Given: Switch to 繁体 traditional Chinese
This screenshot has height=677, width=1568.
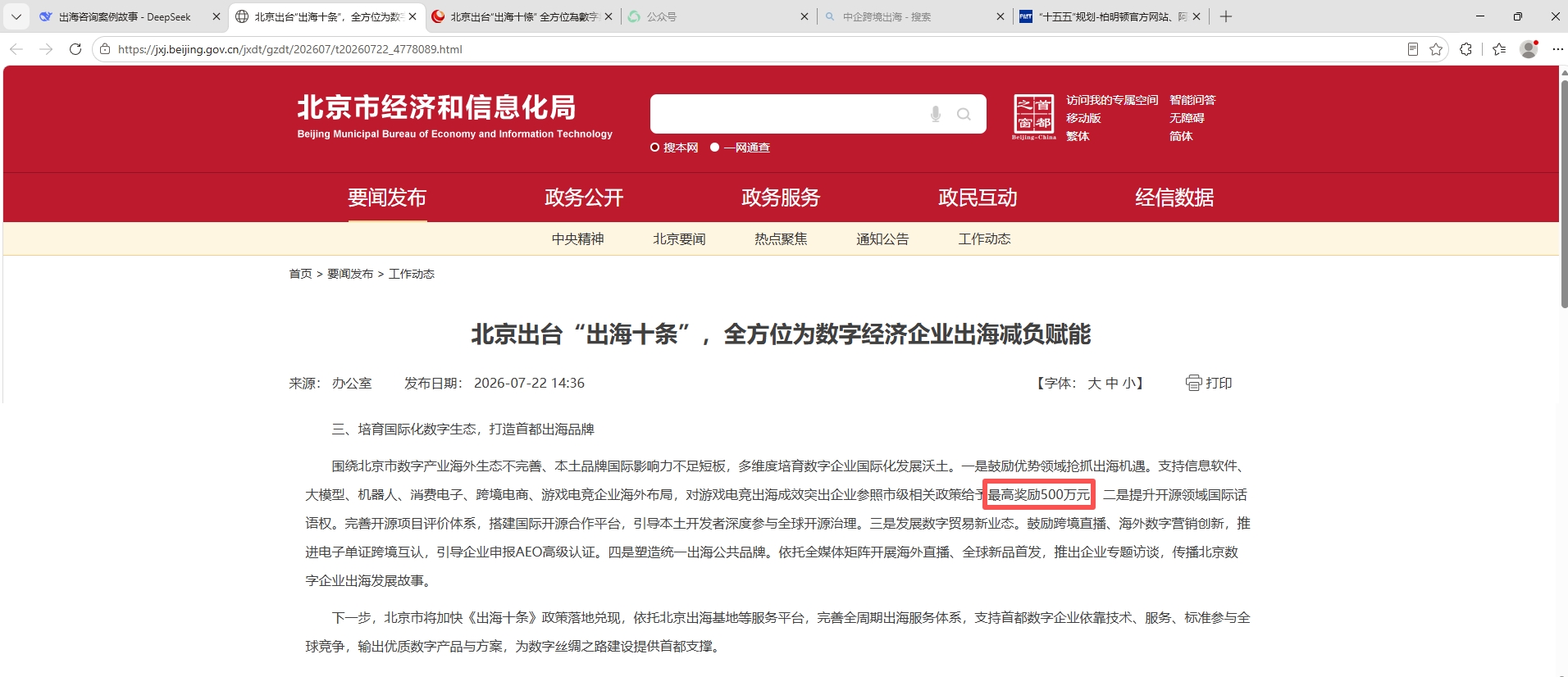Looking at the screenshot, I should pos(1078,136).
